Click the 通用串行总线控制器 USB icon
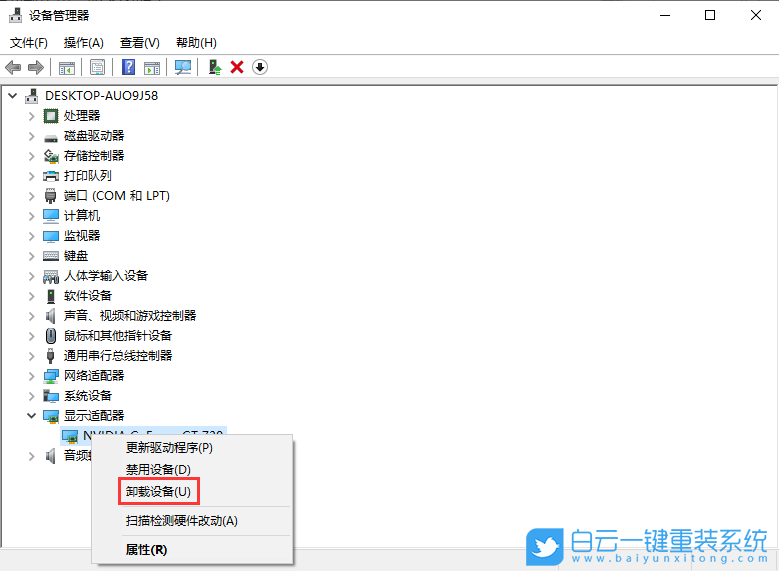 (x=51, y=356)
